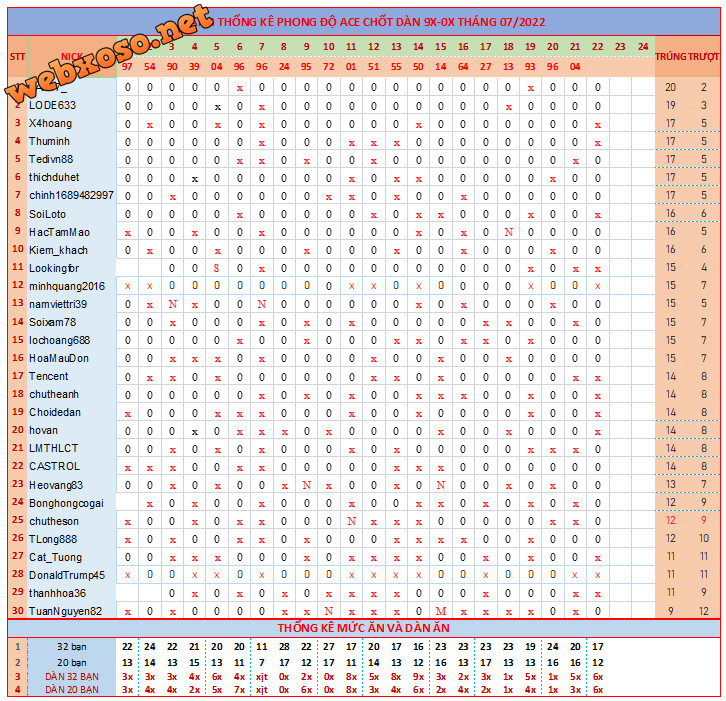Click day 10 column header
This screenshot has height=701, width=726.
pos(329,46)
